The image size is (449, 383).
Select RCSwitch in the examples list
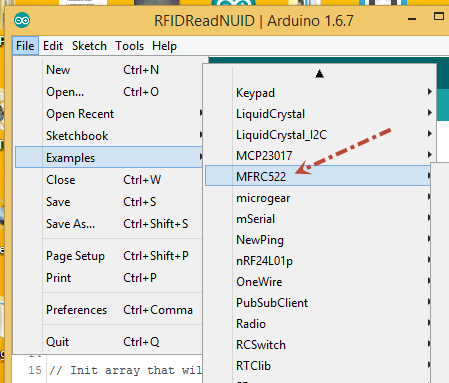(x=318, y=345)
